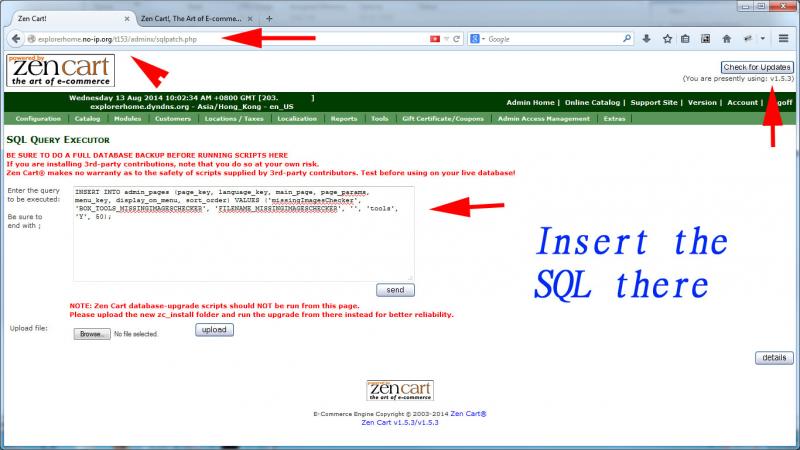Open the Catalog menu
This screenshot has width=800, height=450.
coord(87,118)
